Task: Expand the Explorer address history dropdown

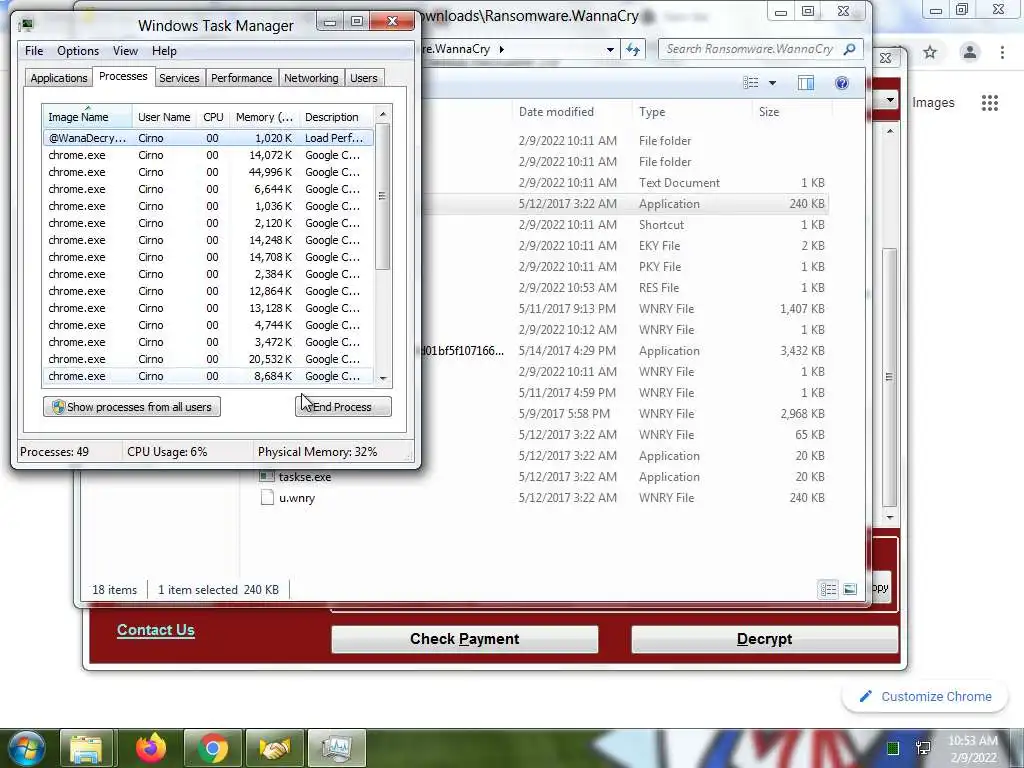Action: point(609,49)
